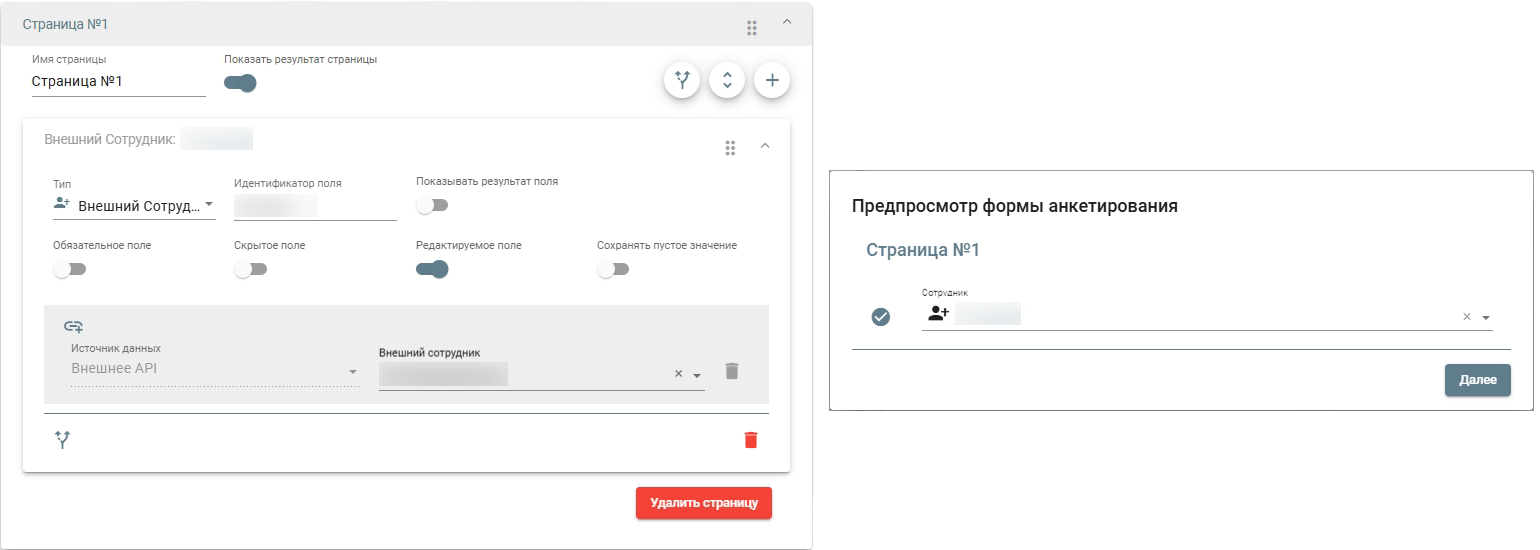The width and height of the screenshot is (1540, 550).
Task: Click the branching icon in page header
Action: (682, 81)
